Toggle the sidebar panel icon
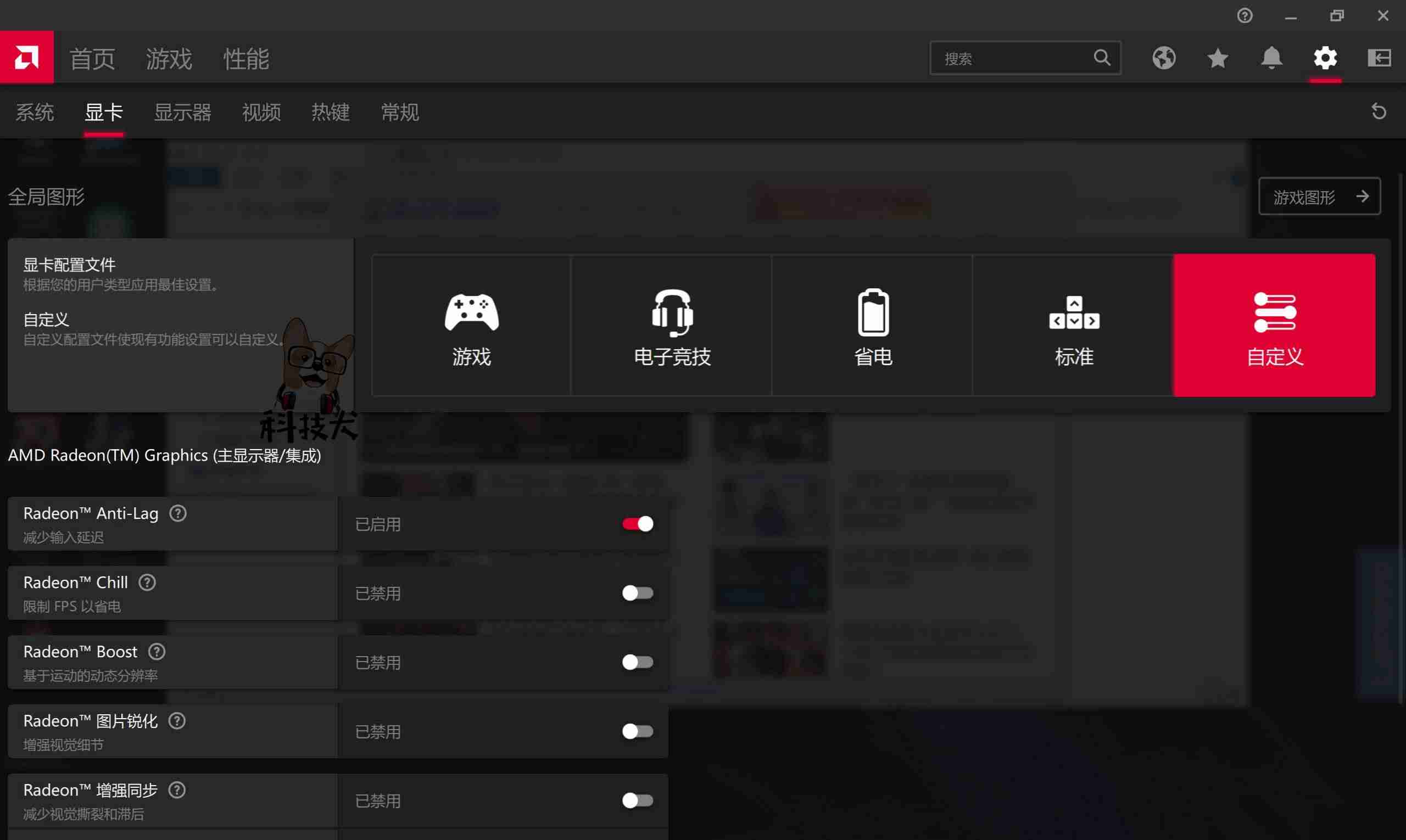The height and width of the screenshot is (840, 1406). coord(1379,58)
